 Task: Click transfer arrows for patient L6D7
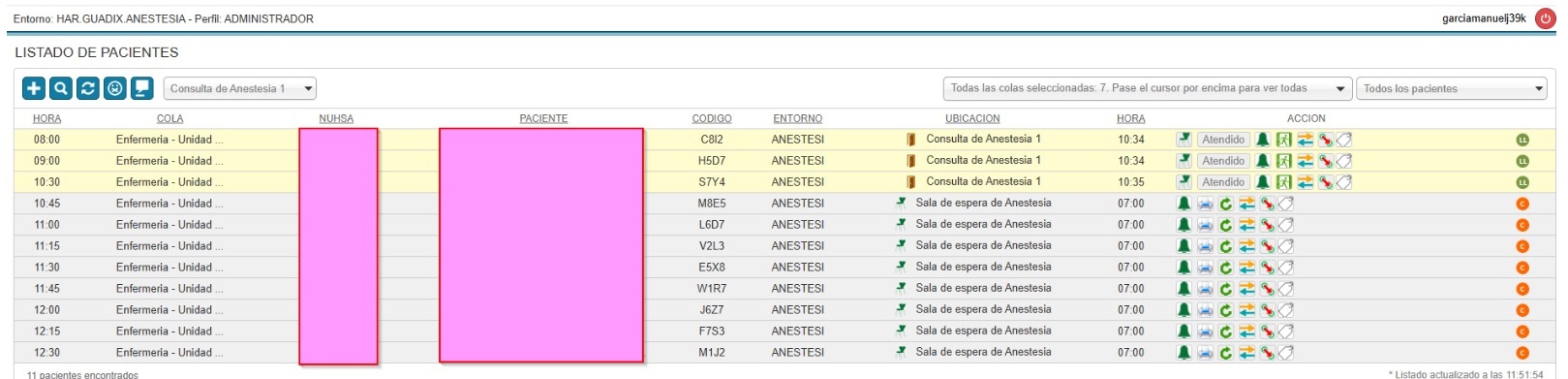(1246, 225)
